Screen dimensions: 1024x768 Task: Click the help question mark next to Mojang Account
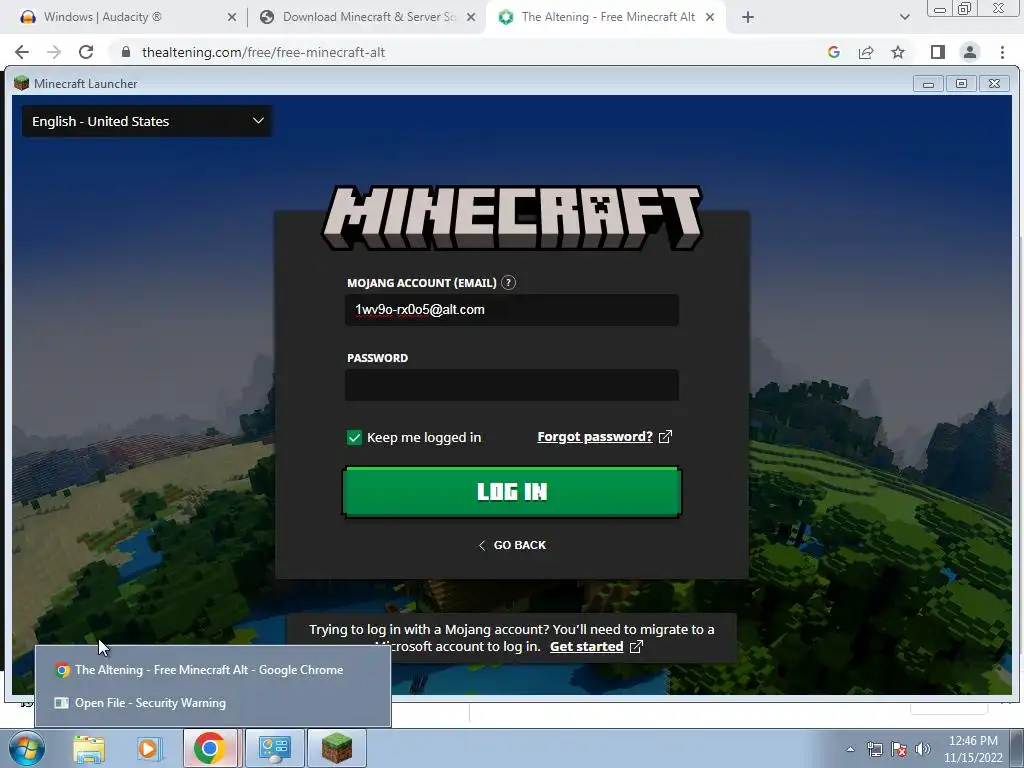click(x=508, y=283)
